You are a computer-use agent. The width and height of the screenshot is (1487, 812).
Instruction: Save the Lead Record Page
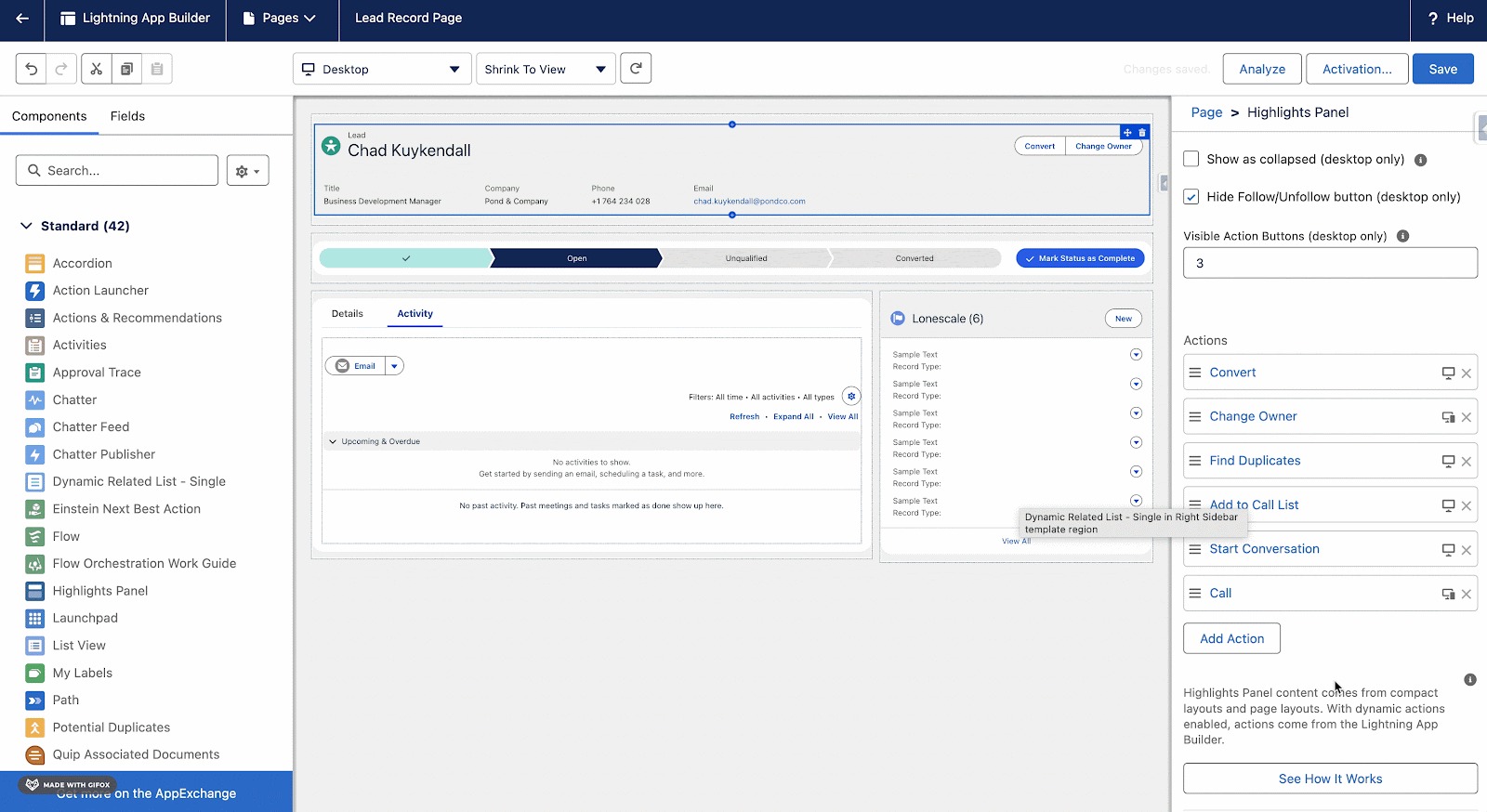tap(1442, 69)
